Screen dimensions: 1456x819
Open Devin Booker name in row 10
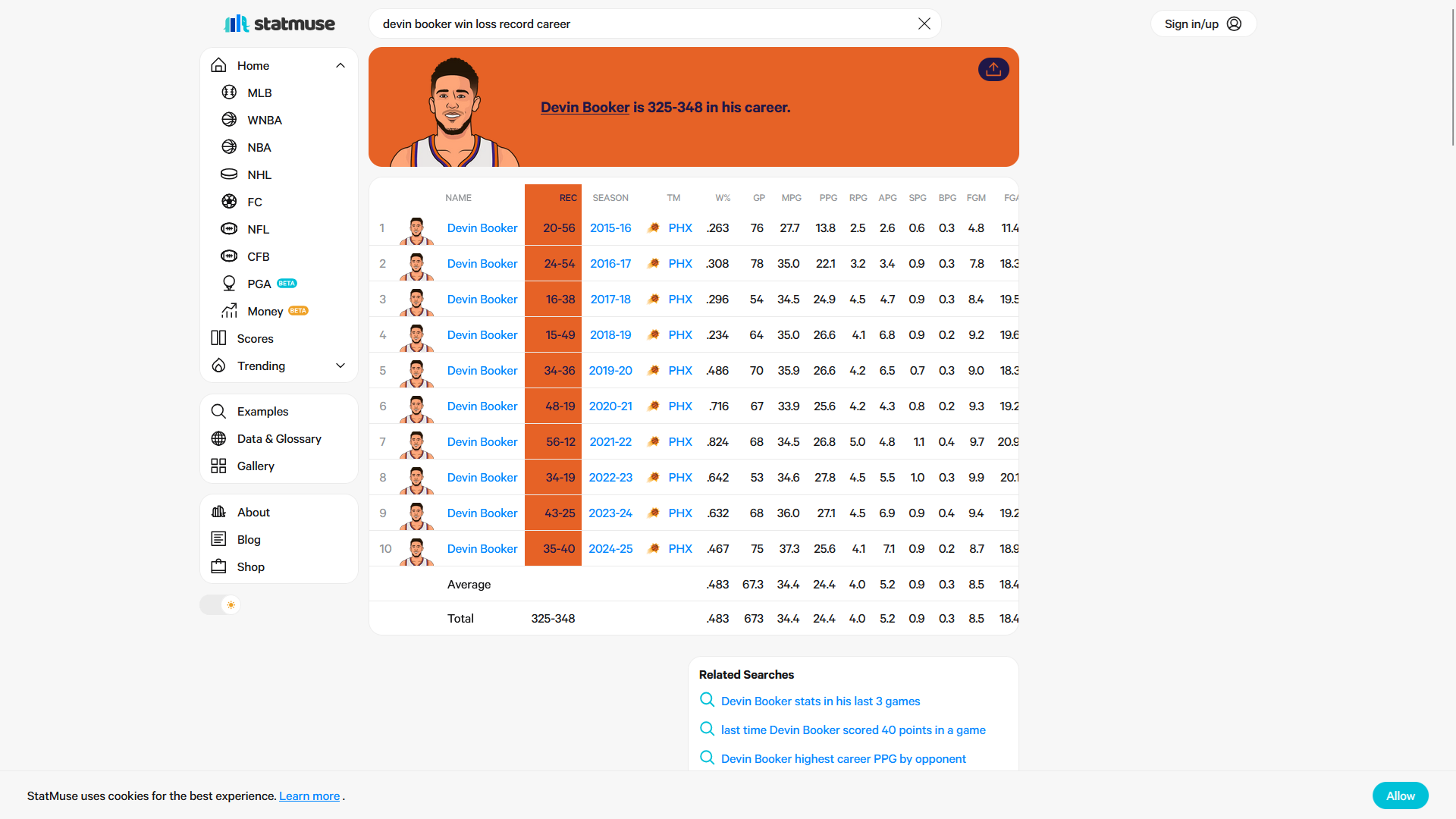tap(482, 548)
